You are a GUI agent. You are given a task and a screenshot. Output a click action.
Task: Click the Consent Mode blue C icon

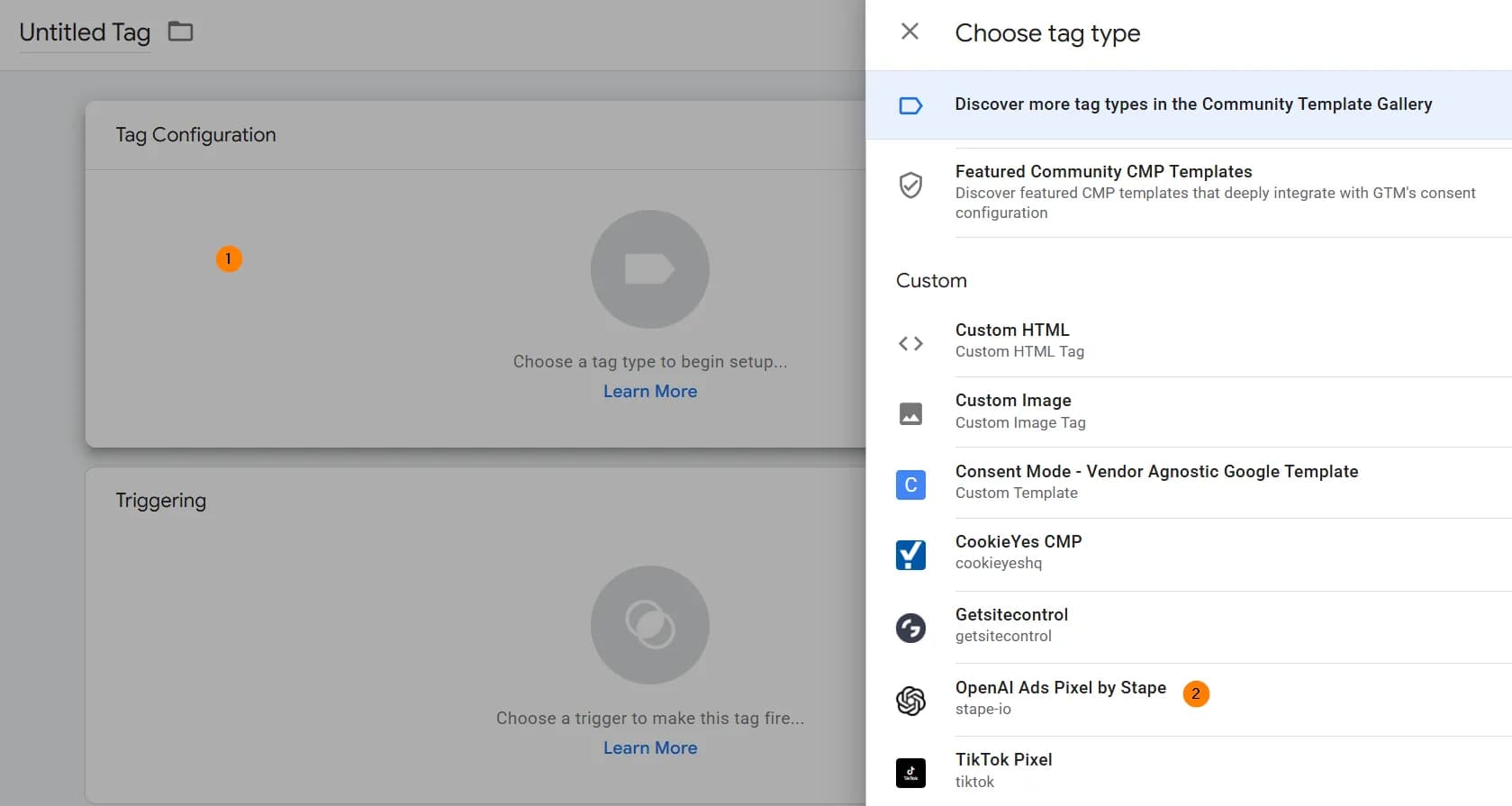tap(910, 485)
